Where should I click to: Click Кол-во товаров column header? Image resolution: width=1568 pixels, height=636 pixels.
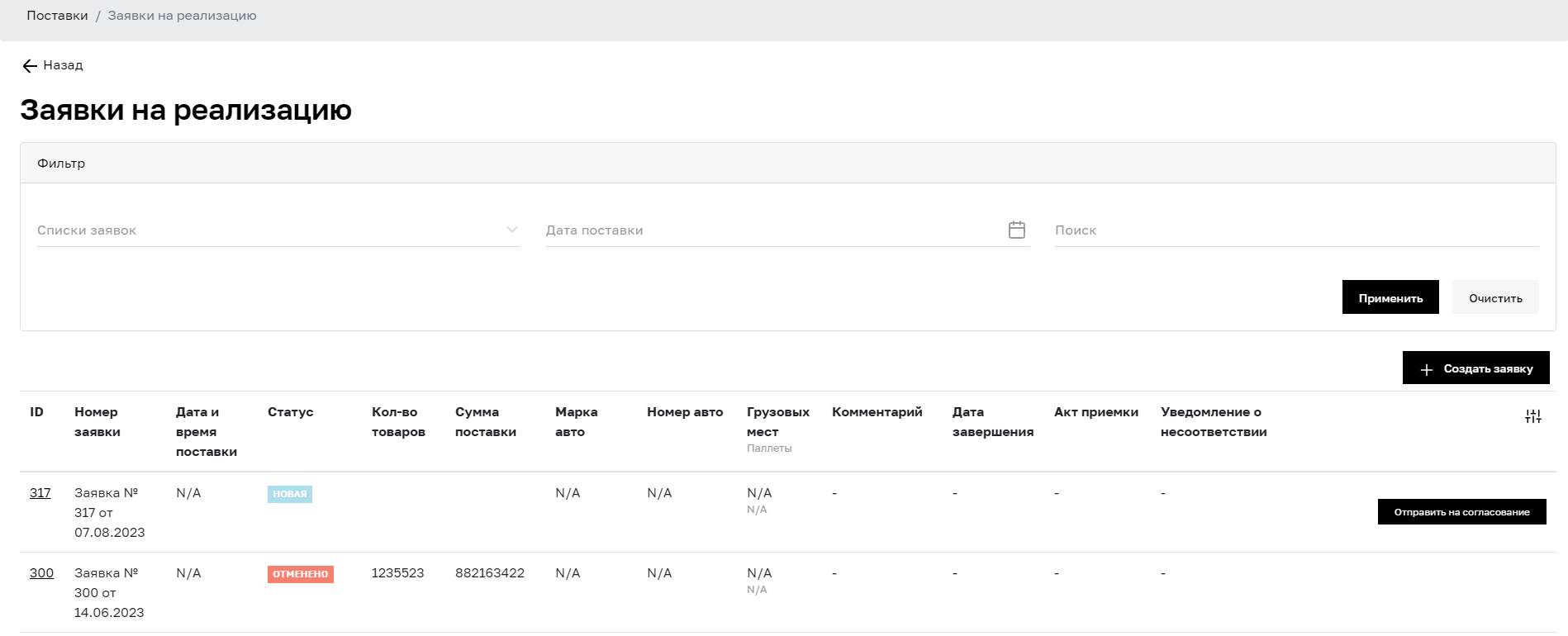tap(398, 422)
